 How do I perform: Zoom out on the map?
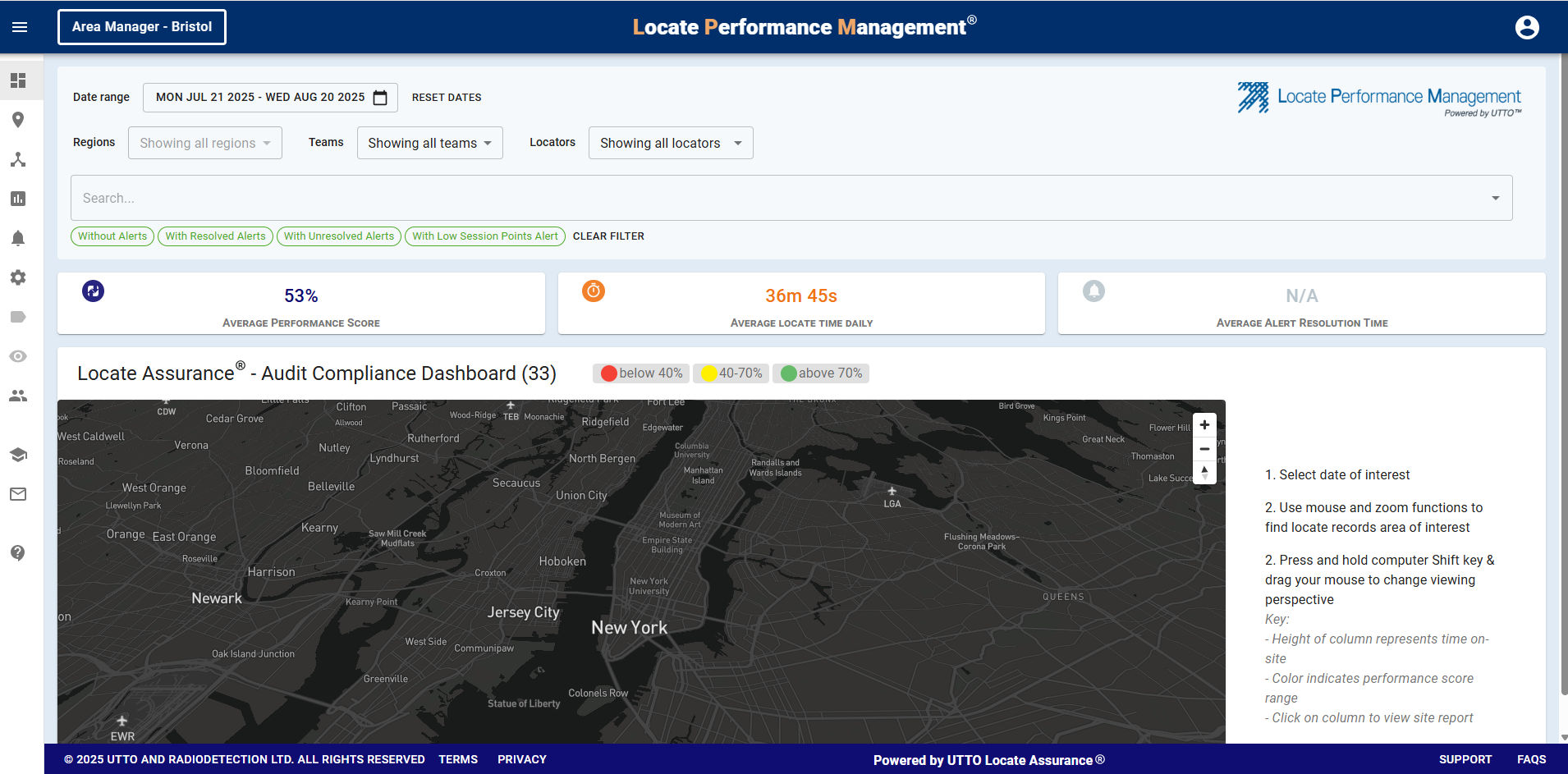[1204, 449]
